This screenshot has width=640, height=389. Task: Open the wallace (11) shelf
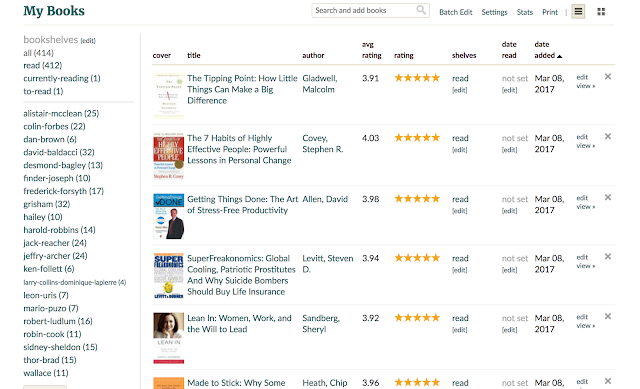pos(46,373)
